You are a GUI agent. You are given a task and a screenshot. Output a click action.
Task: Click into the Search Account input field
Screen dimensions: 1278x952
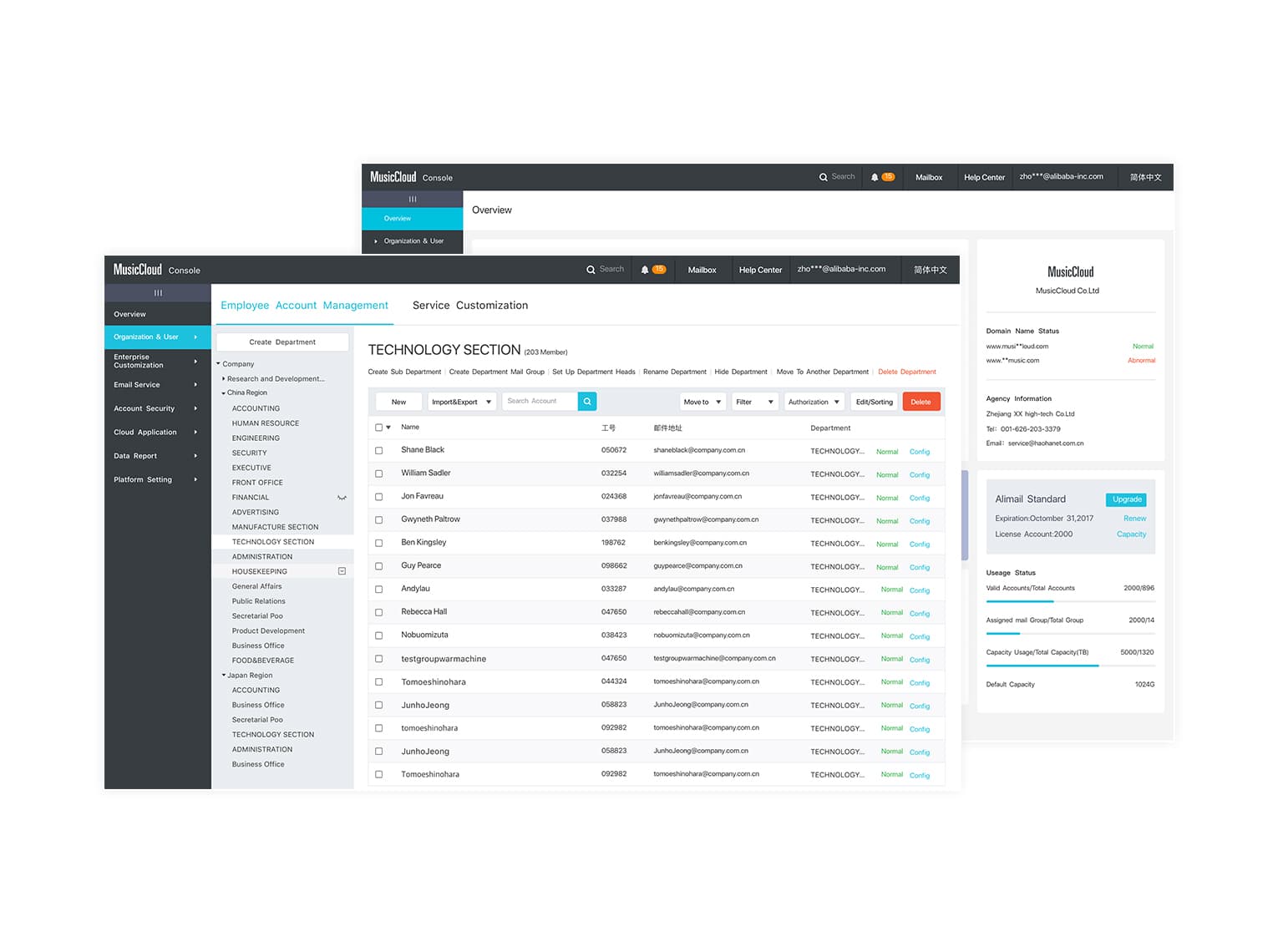(539, 402)
